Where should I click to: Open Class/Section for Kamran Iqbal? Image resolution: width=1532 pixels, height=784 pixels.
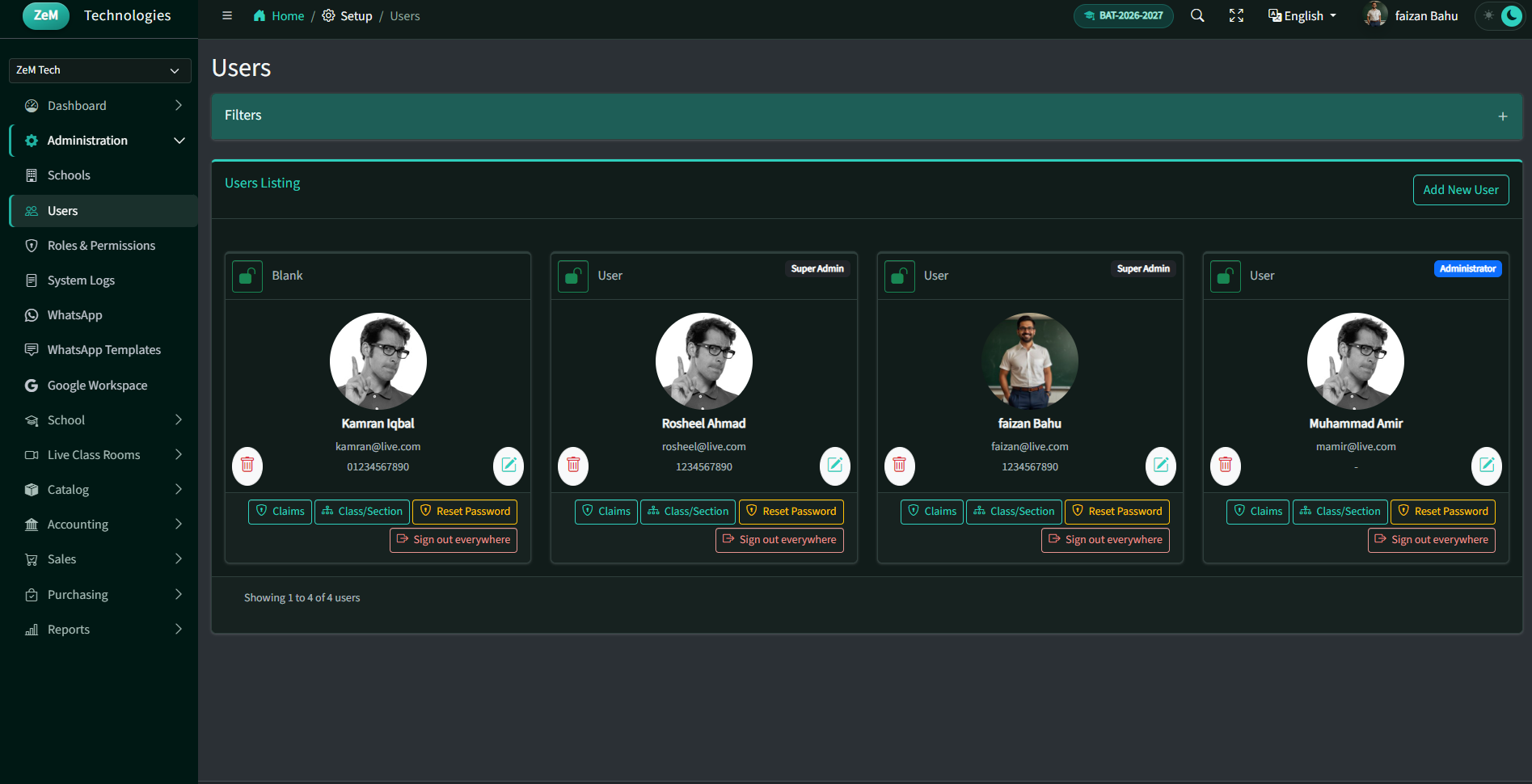[362, 512]
